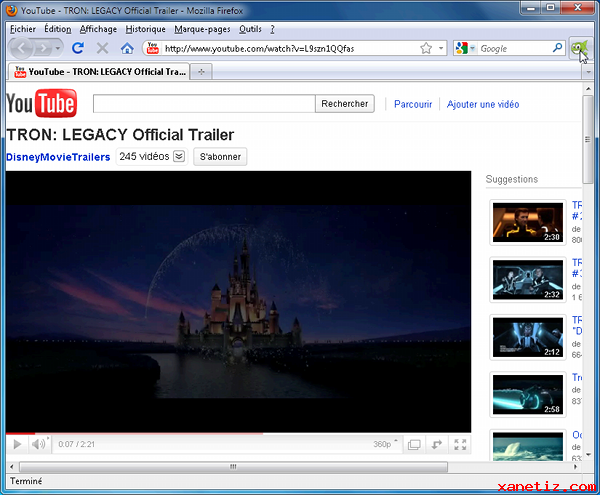600x495 pixels.
Task: Open the suggested video thumbnail lasting 2:30
Action: click(528, 222)
